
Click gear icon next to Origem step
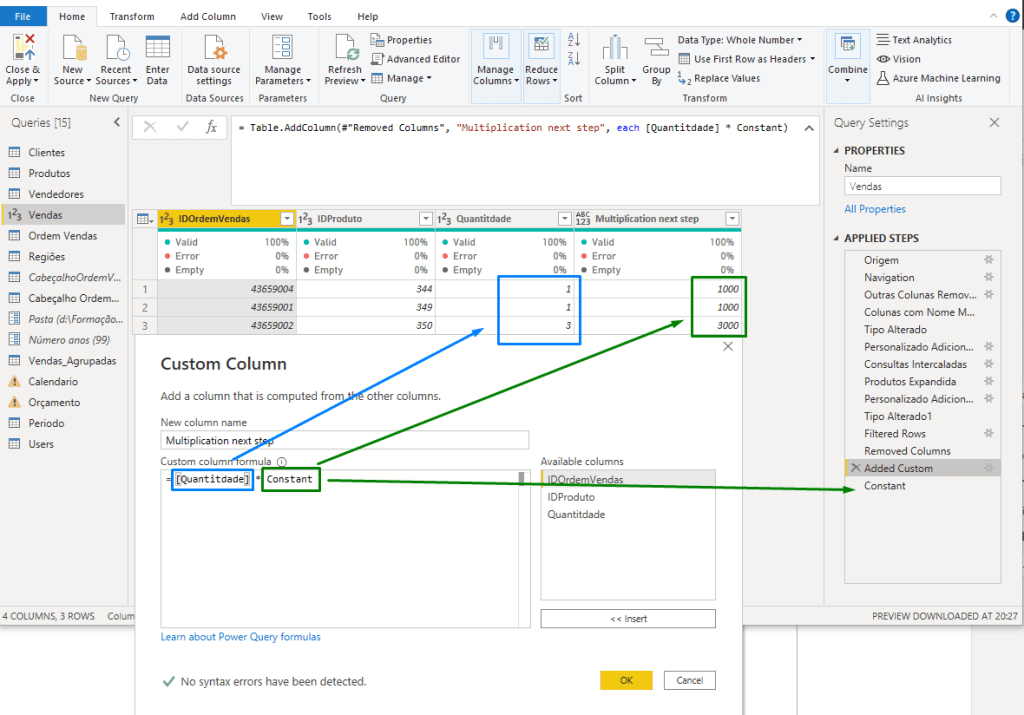click(989, 260)
